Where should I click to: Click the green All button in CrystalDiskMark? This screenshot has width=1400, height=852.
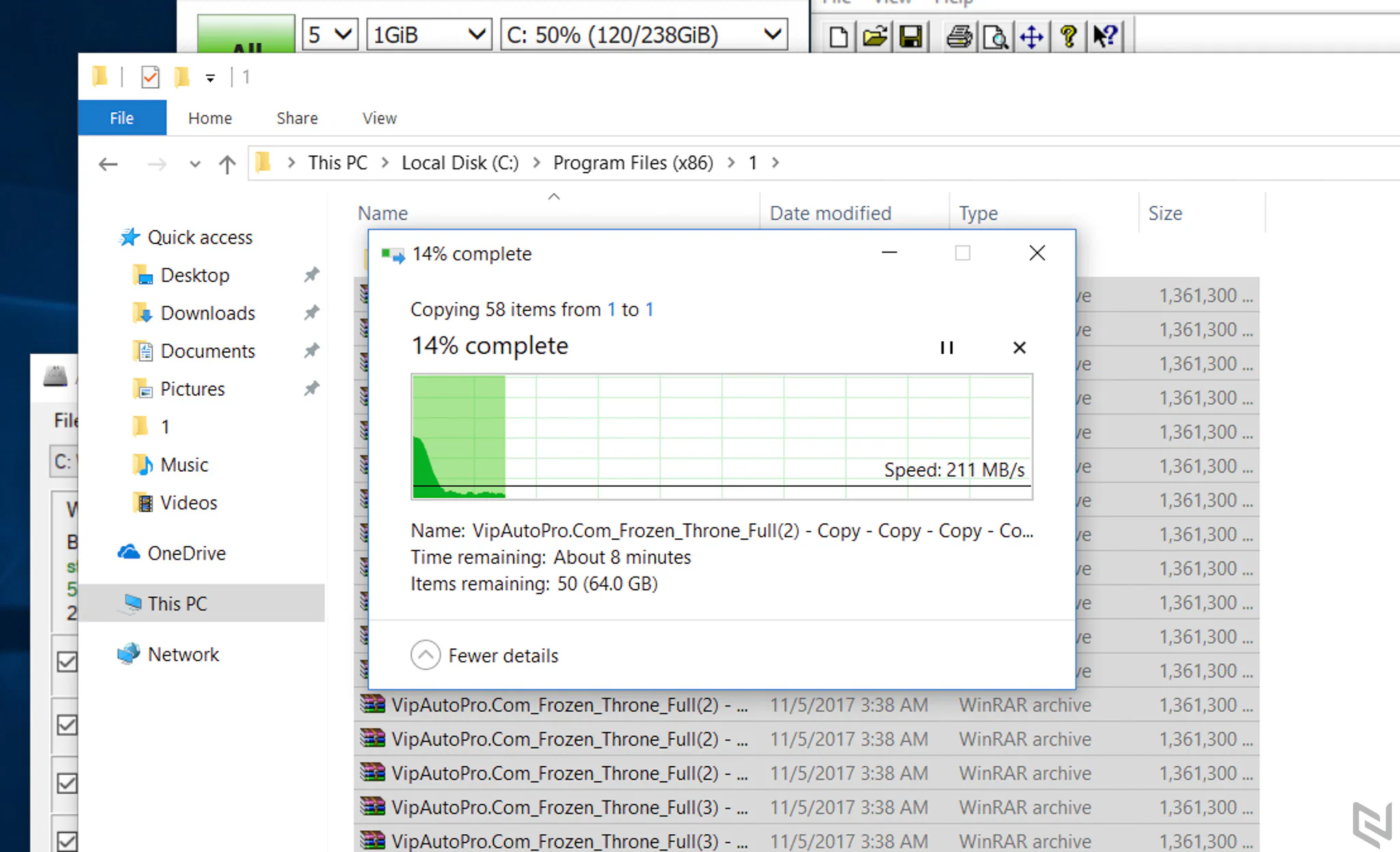point(246,34)
